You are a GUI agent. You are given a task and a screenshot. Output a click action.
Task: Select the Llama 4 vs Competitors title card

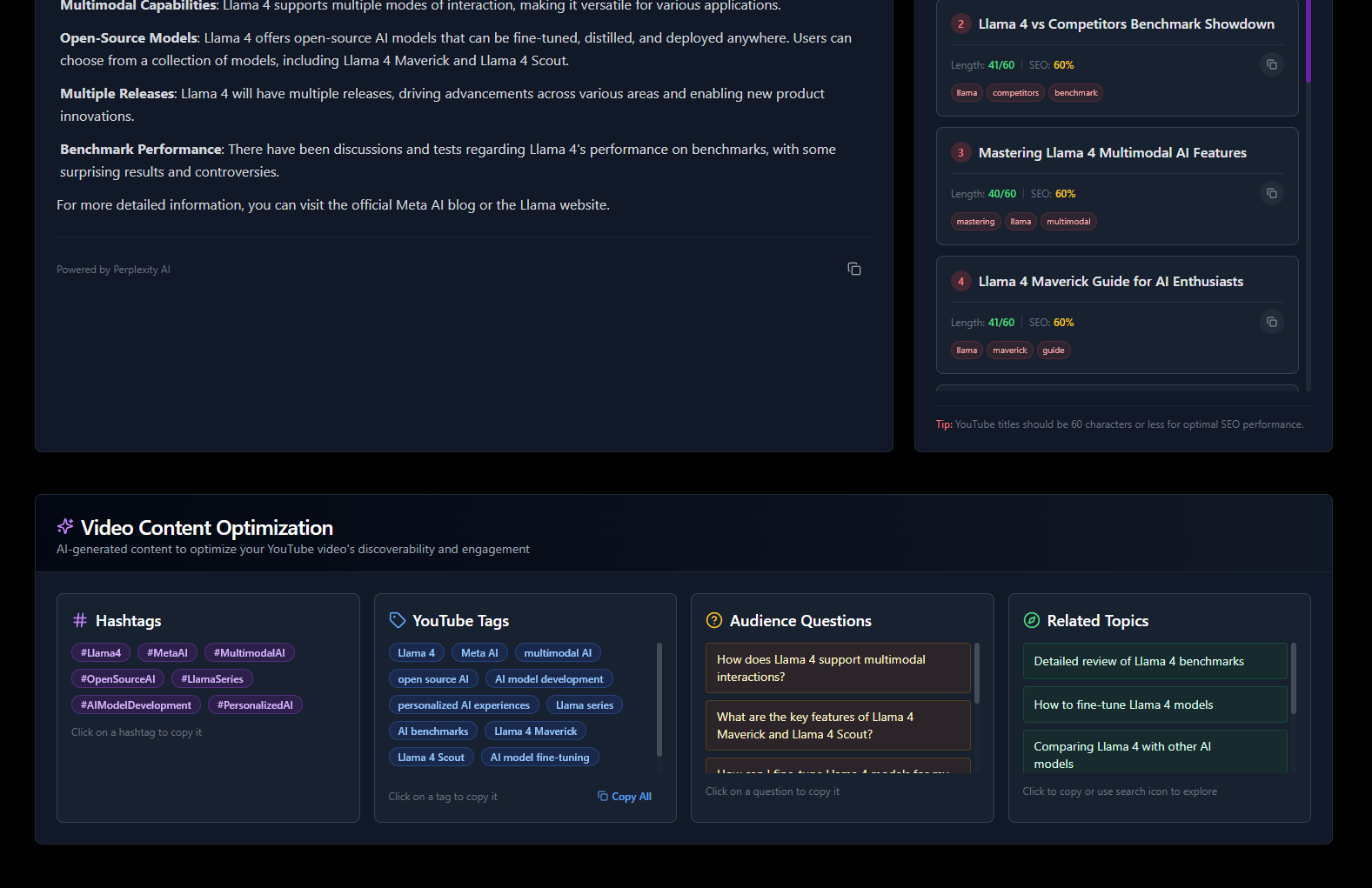click(1117, 57)
